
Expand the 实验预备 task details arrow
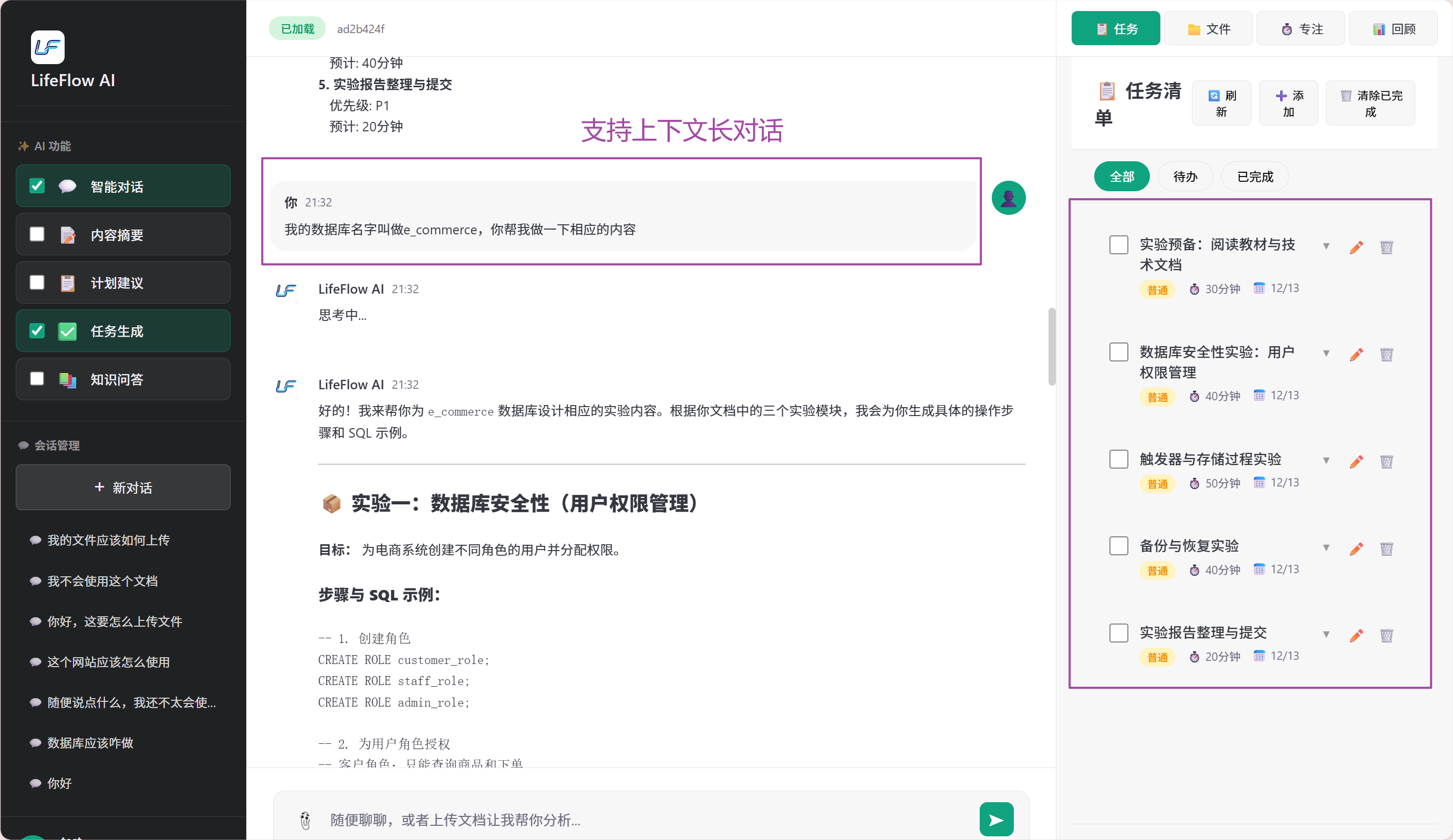[x=1325, y=246]
